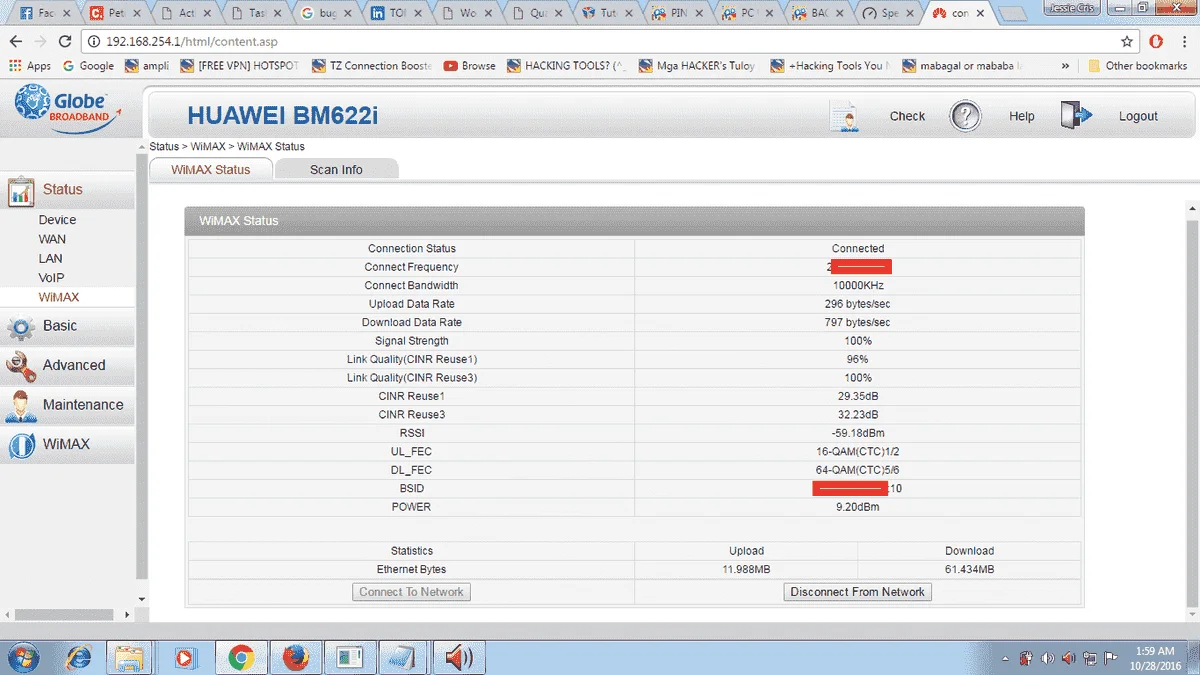
Task: Click the Disconnect From Network button
Action: point(857,592)
